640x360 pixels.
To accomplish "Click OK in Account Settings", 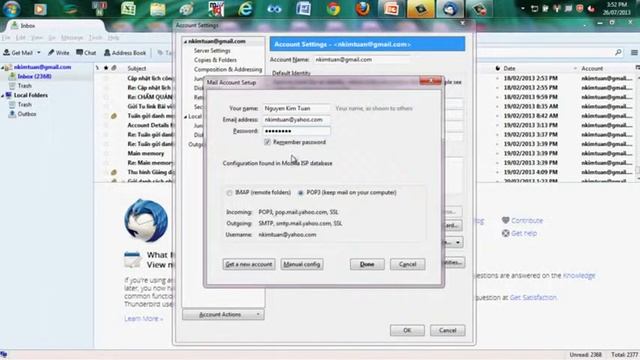I will coord(407,330).
